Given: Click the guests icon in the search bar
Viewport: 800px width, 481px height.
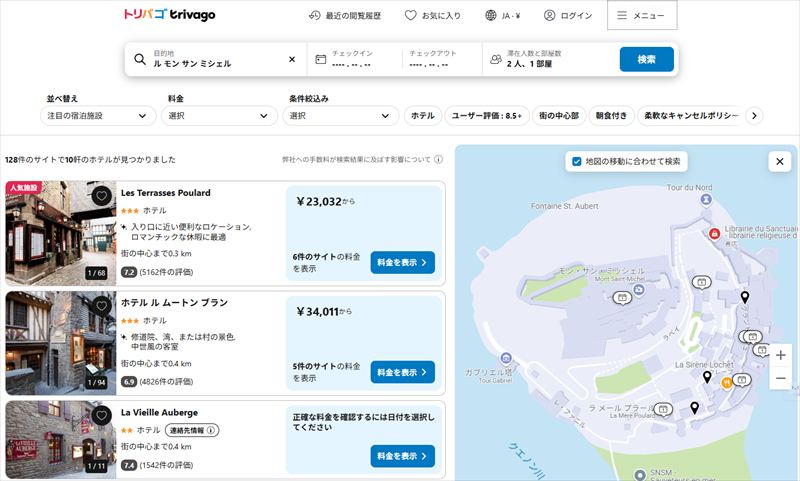Looking at the screenshot, I should [x=495, y=59].
